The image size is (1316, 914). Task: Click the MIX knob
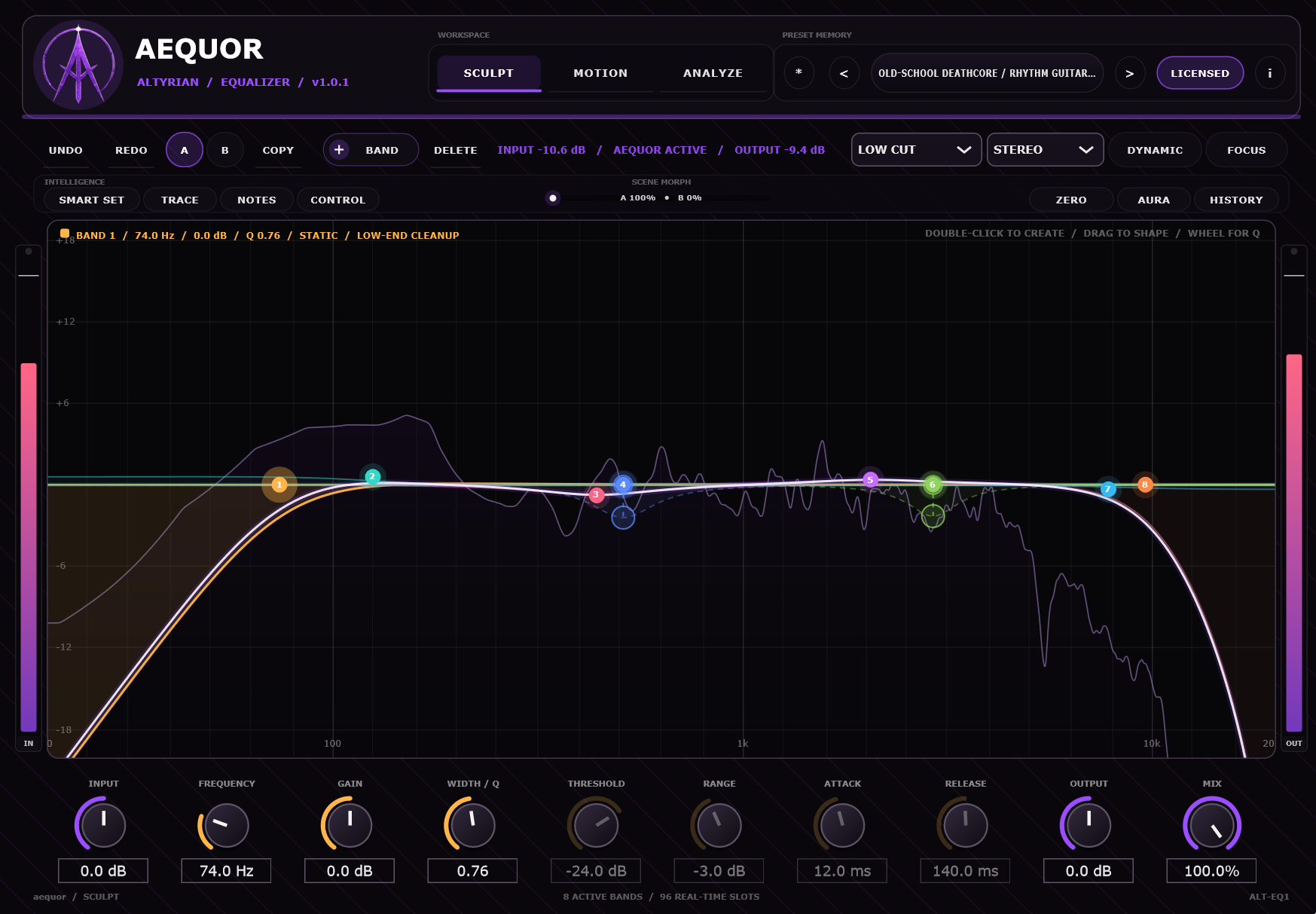pos(1211,825)
